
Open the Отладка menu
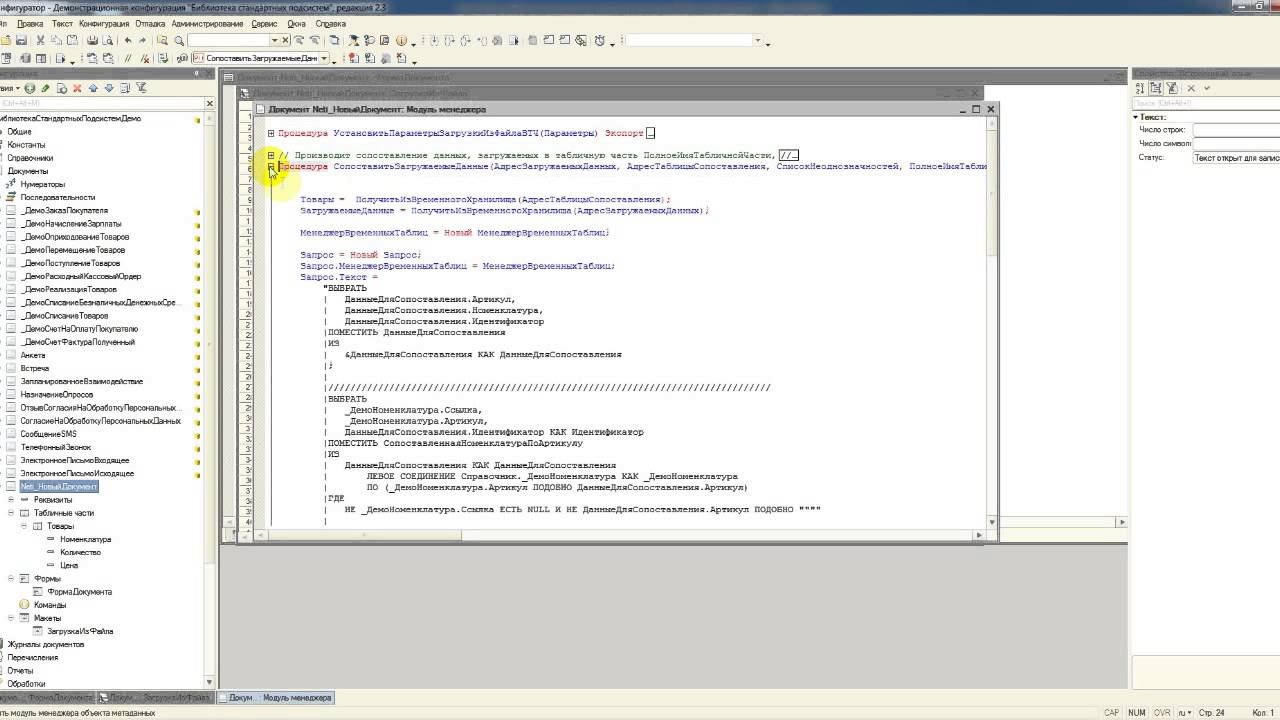[x=150, y=23]
